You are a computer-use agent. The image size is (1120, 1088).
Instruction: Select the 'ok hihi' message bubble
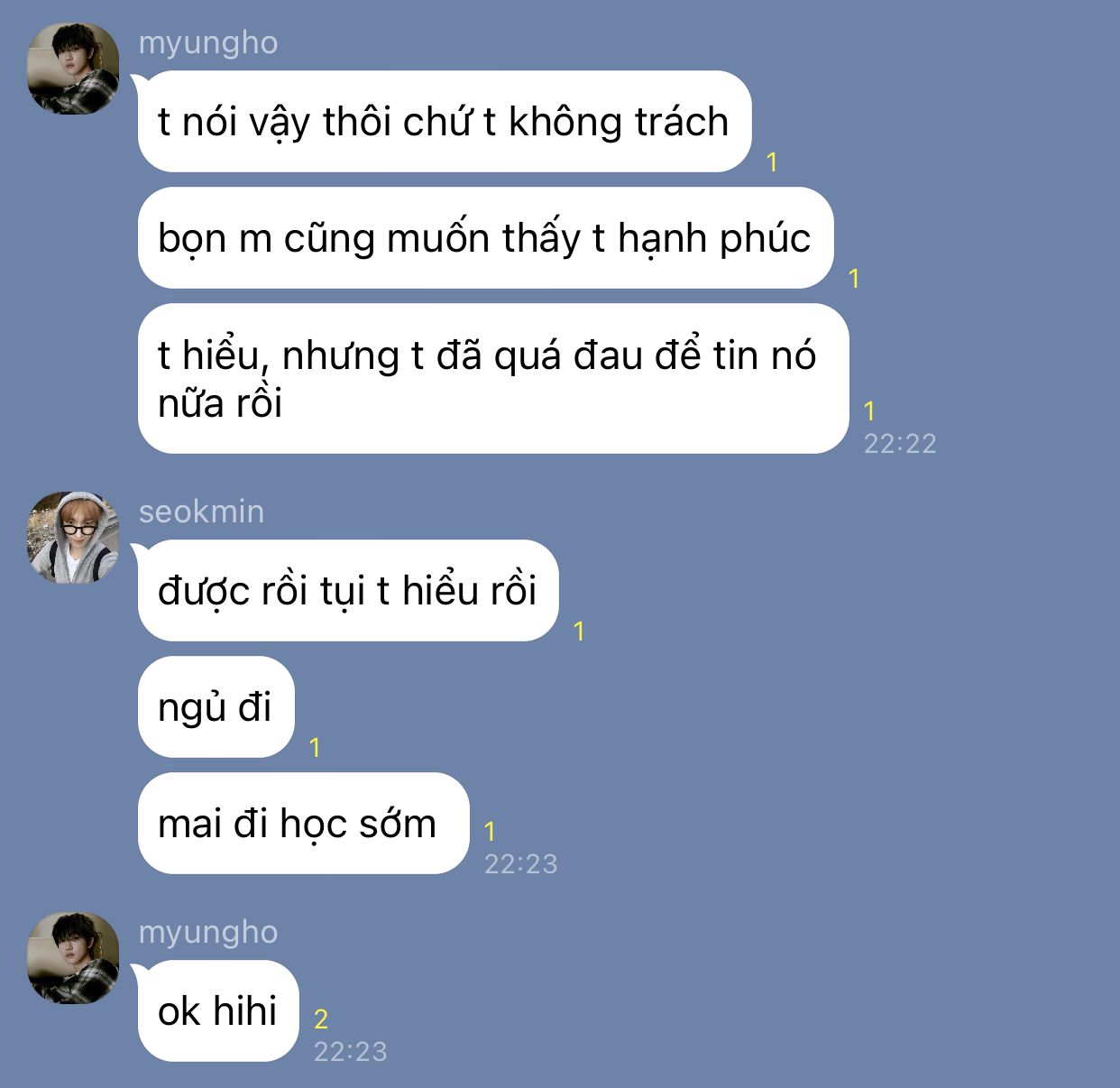[218, 1010]
